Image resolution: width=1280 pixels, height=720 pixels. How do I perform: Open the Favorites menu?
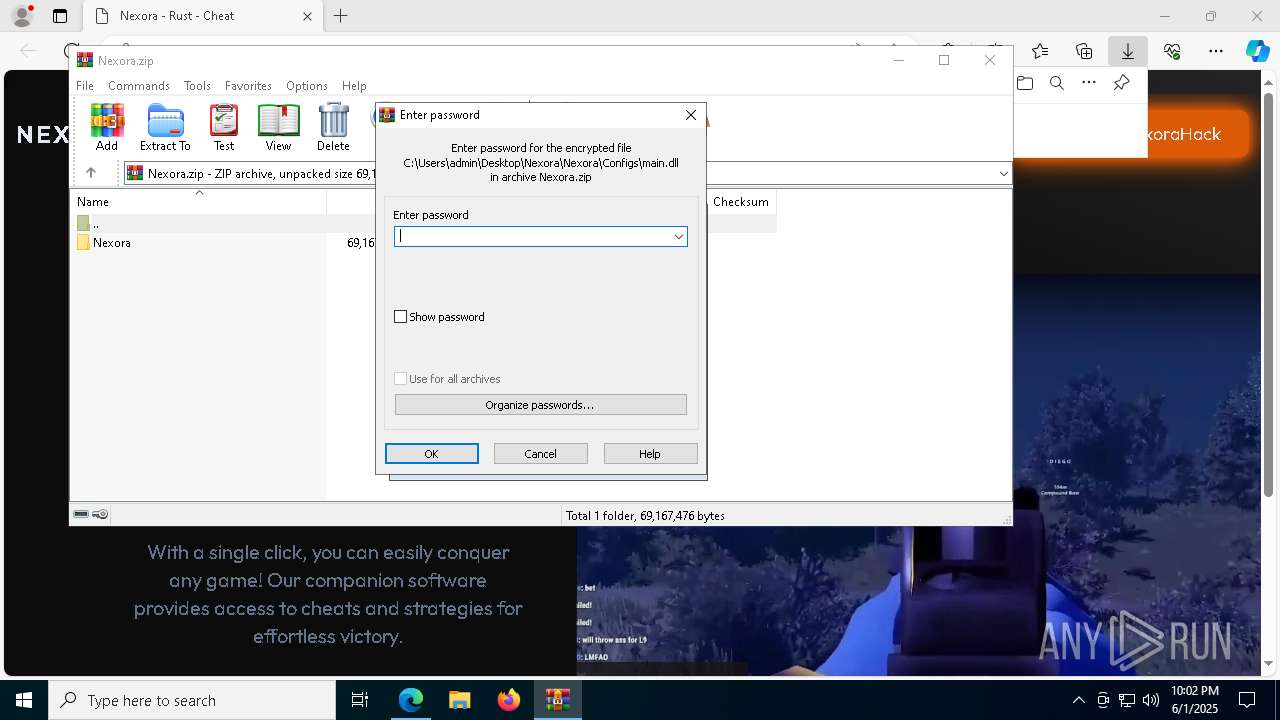(x=248, y=86)
